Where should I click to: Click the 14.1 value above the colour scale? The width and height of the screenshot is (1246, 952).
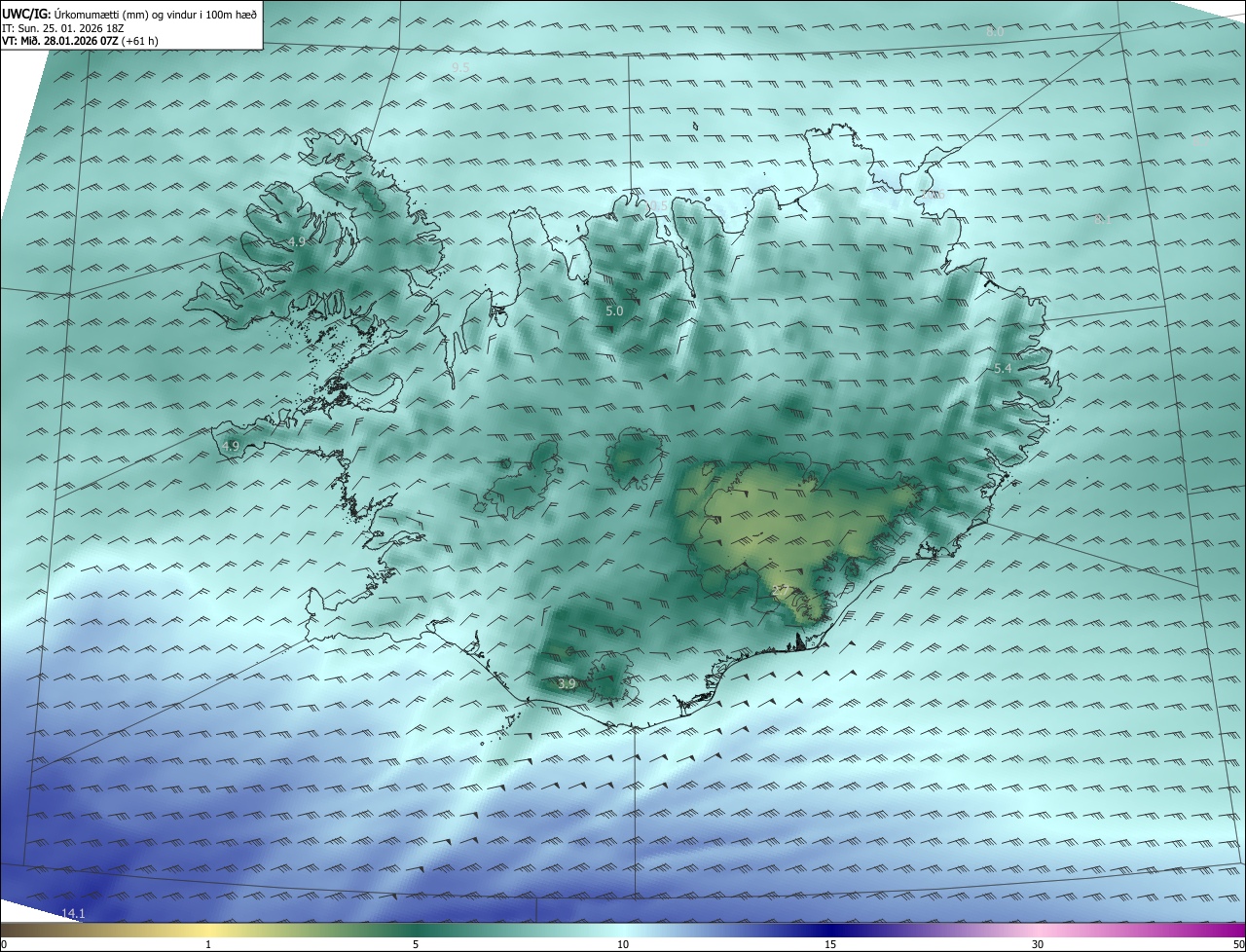click(74, 913)
